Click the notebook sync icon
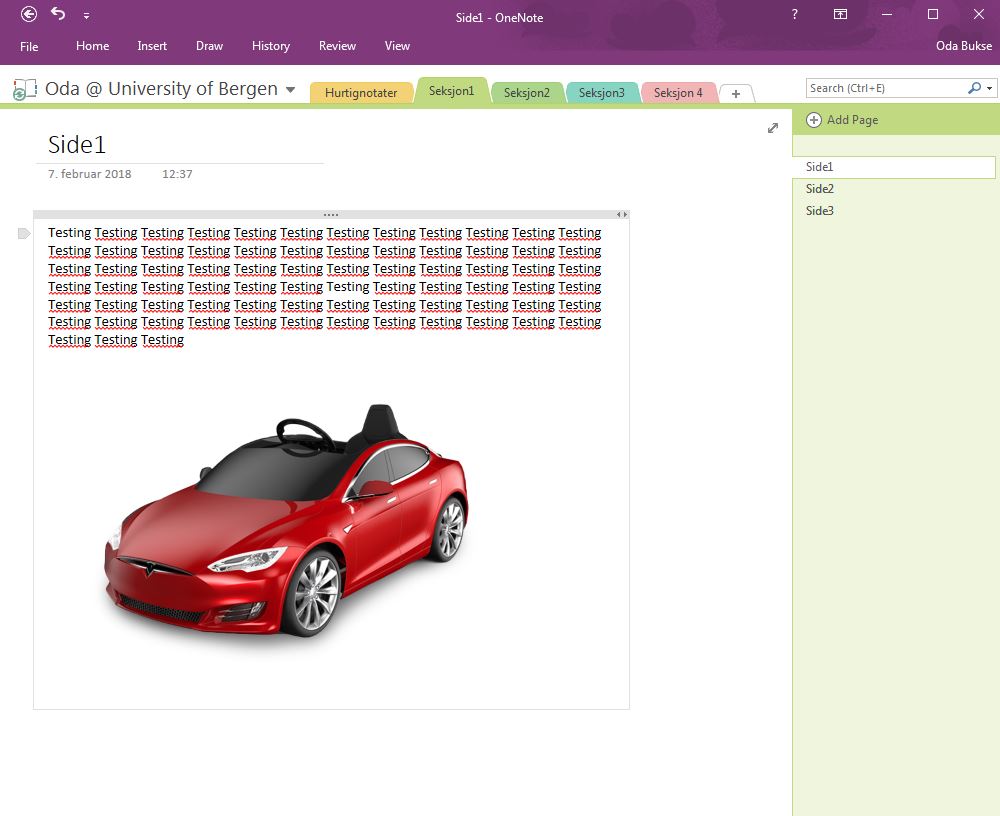The width and height of the screenshot is (1000, 816). coord(24,89)
